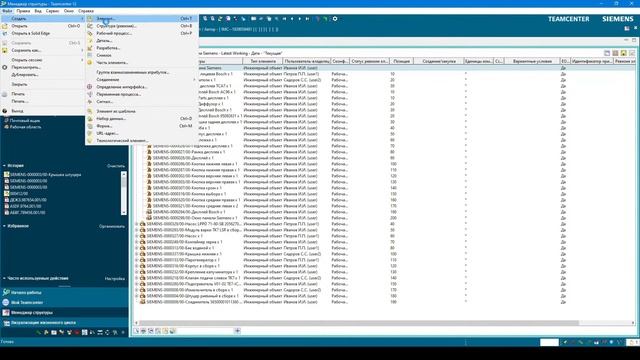Click the table's horizontal scrollbar
This screenshot has width=640, height=360.
pos(359,323)
